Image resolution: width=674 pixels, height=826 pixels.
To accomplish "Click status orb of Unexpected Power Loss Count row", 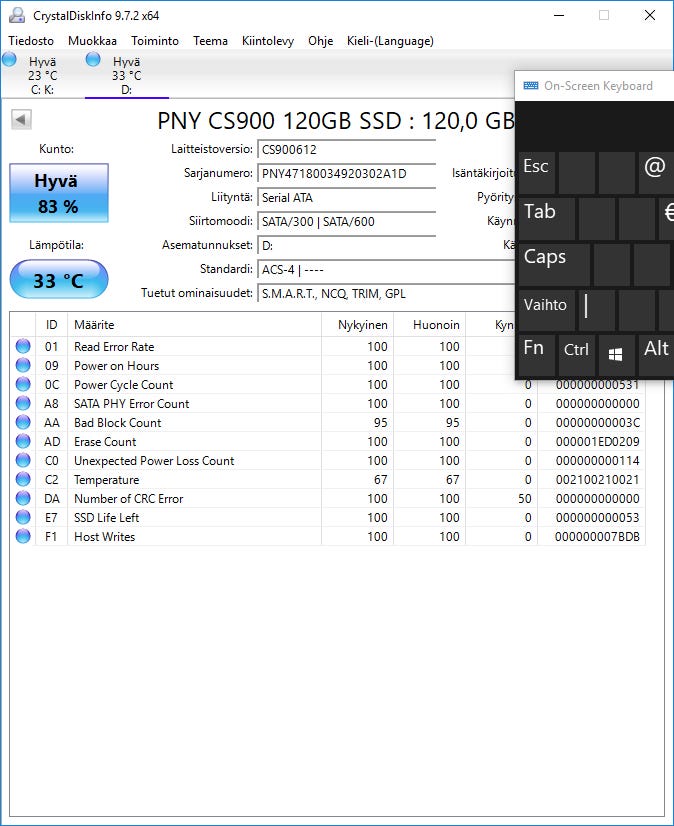I will coord(23,460).
